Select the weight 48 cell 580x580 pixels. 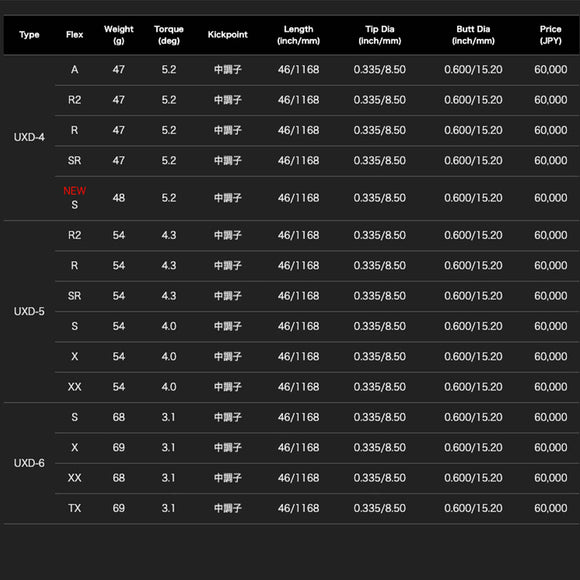(x=119, y=198)
